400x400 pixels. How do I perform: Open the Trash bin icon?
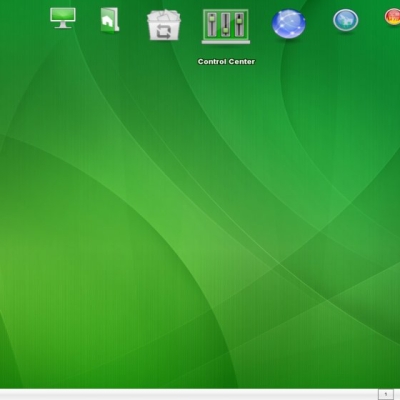[164, 25]
